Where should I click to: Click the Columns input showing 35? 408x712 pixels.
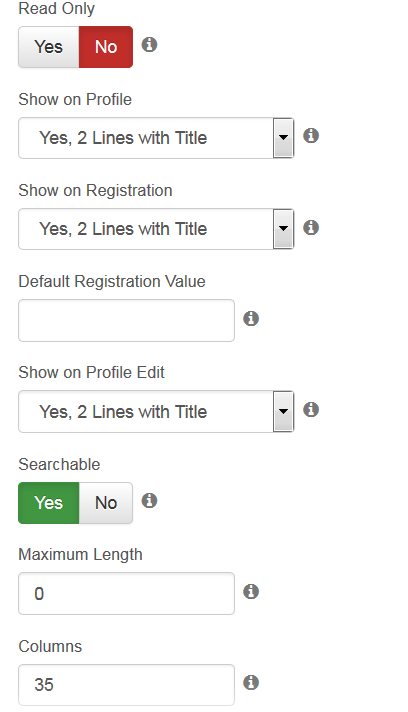pyautogui.click(x=126, y=685)
